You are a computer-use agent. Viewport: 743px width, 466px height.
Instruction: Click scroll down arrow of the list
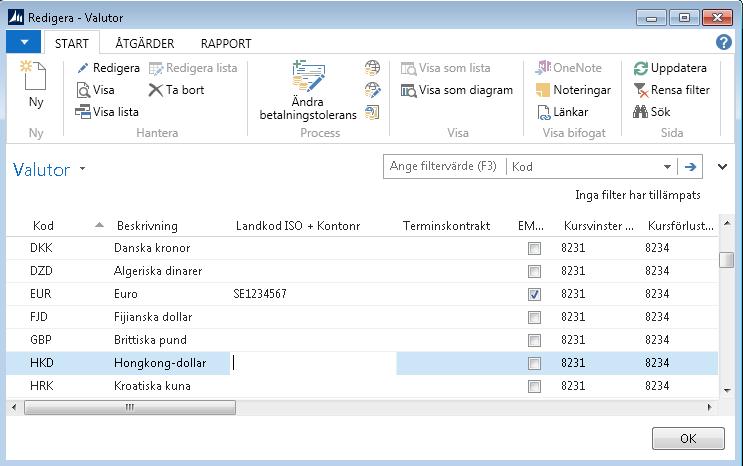click(726, 391)
